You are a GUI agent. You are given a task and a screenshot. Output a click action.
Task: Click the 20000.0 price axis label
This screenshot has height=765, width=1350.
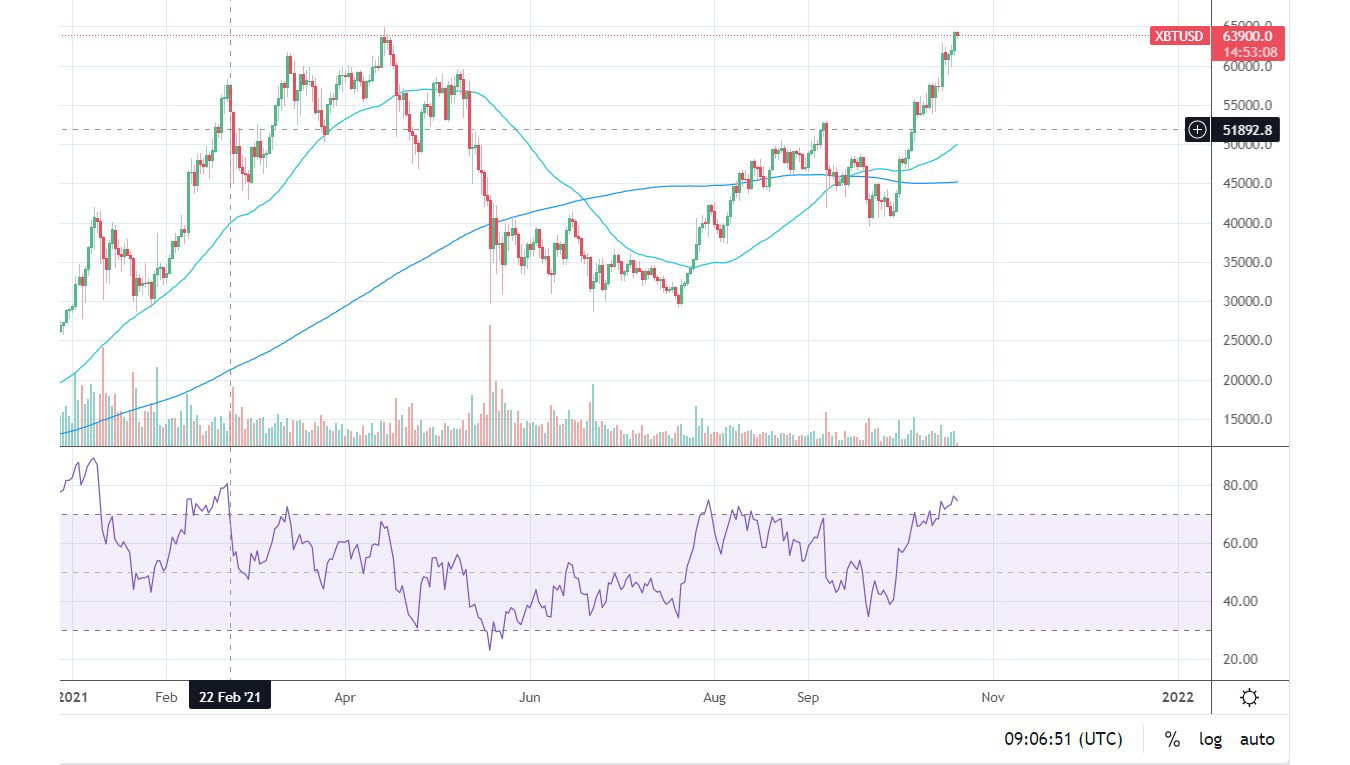coord(1248,380)
